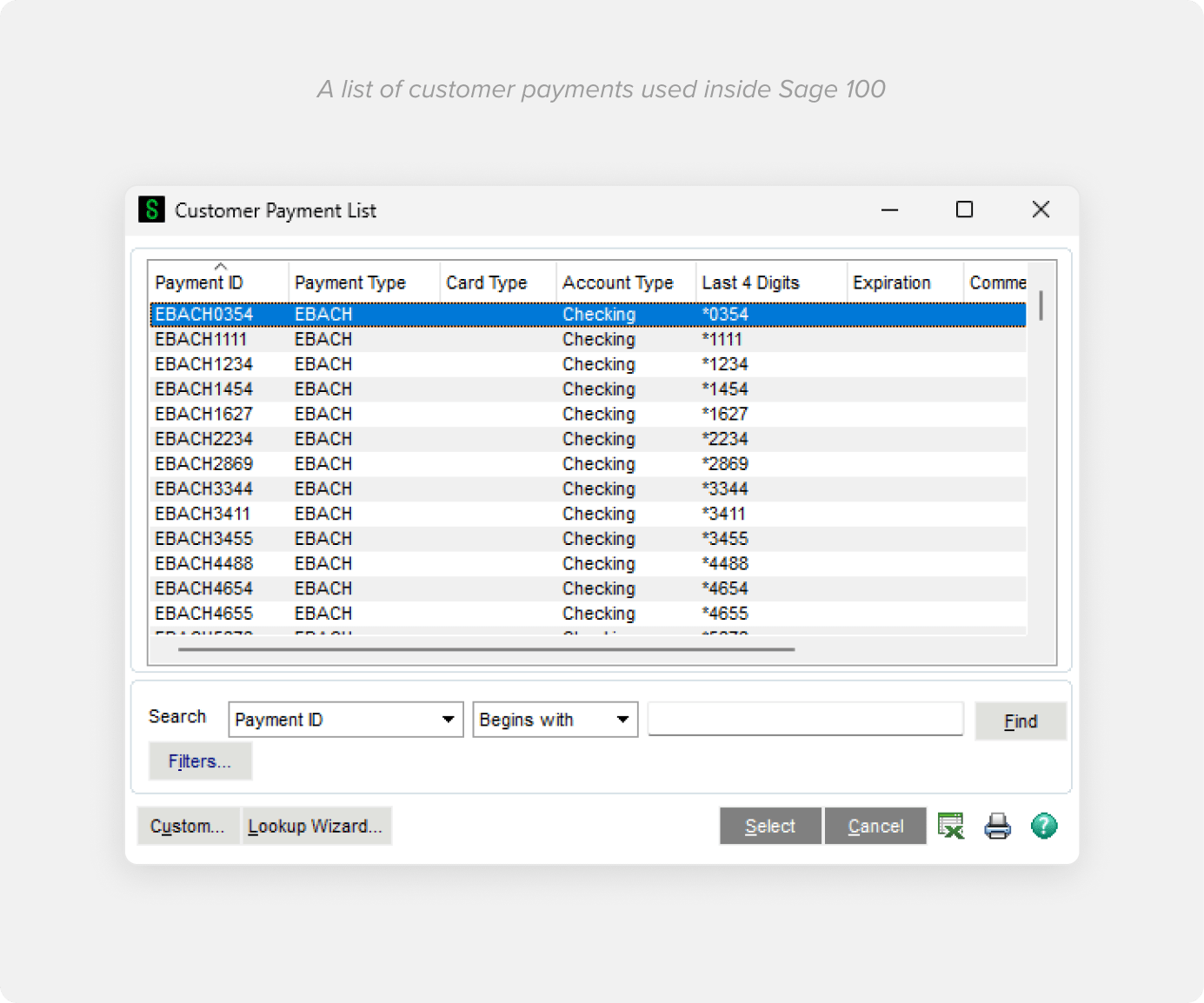Click the Sage logo in the title bar
The height and width of the screenshot is (1003, 1204).
151,209
